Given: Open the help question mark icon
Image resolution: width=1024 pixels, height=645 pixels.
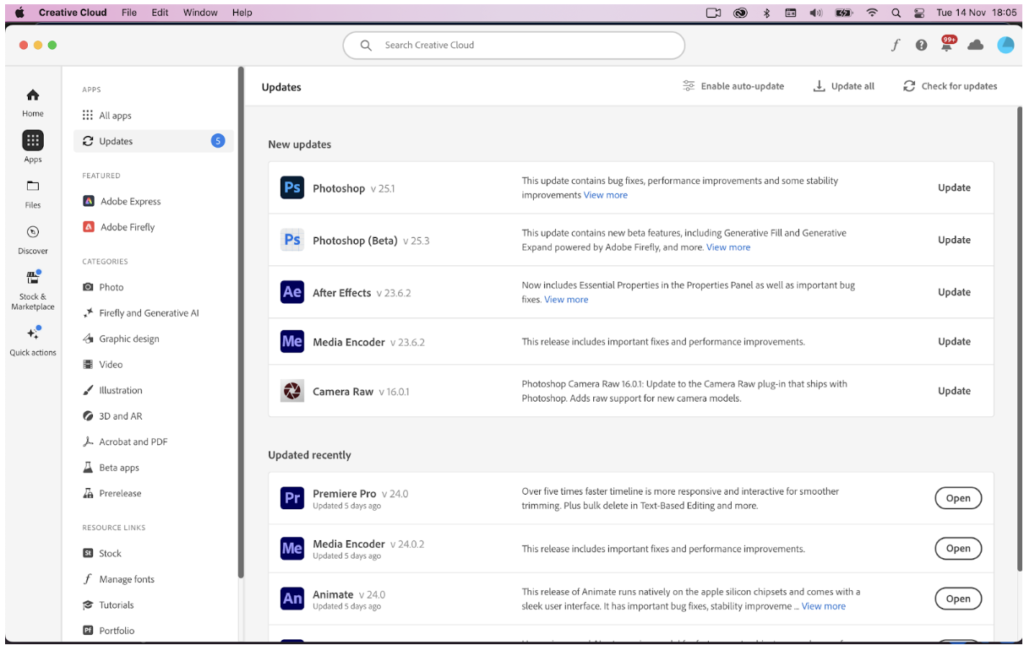Looking at the screenshot, I should click(x=921, y=45).
